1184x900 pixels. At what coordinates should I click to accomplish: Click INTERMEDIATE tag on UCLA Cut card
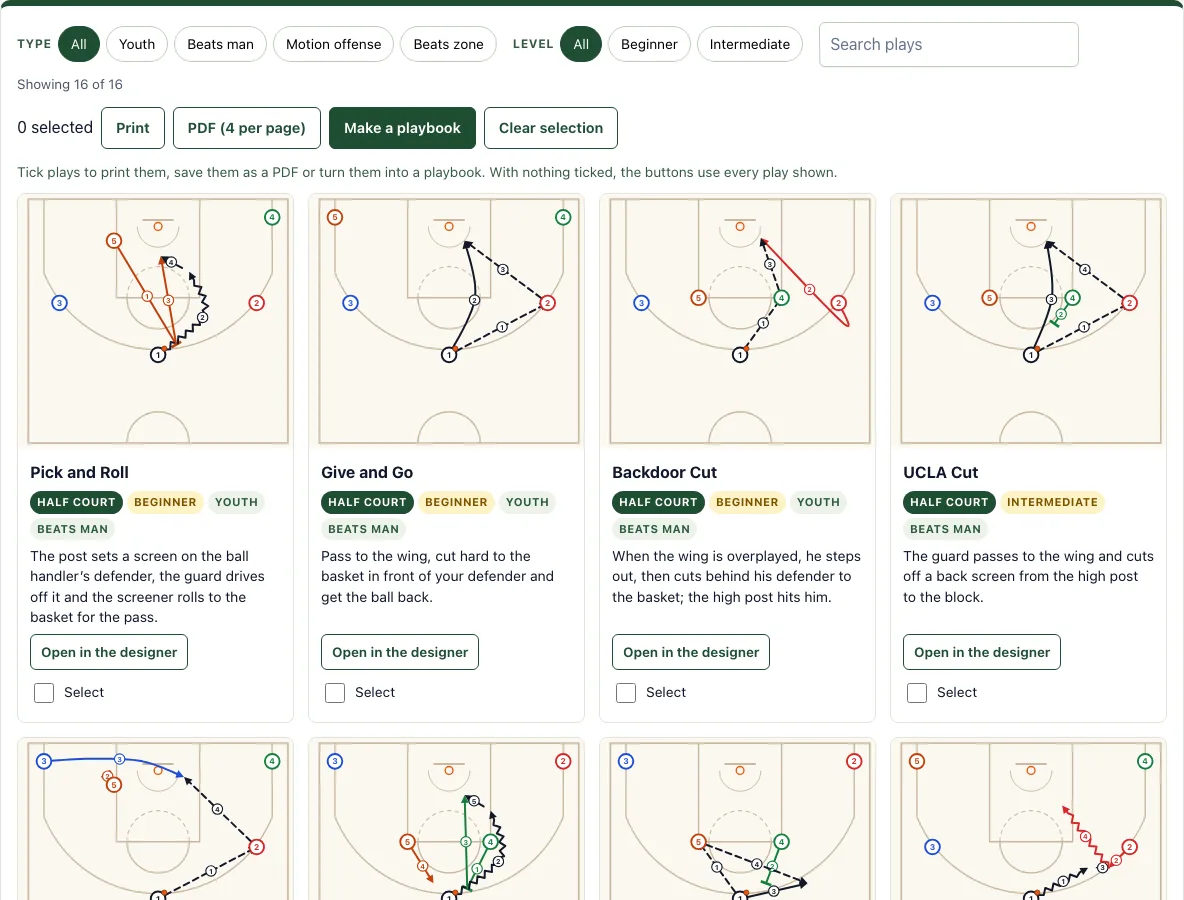point(1052,502)
